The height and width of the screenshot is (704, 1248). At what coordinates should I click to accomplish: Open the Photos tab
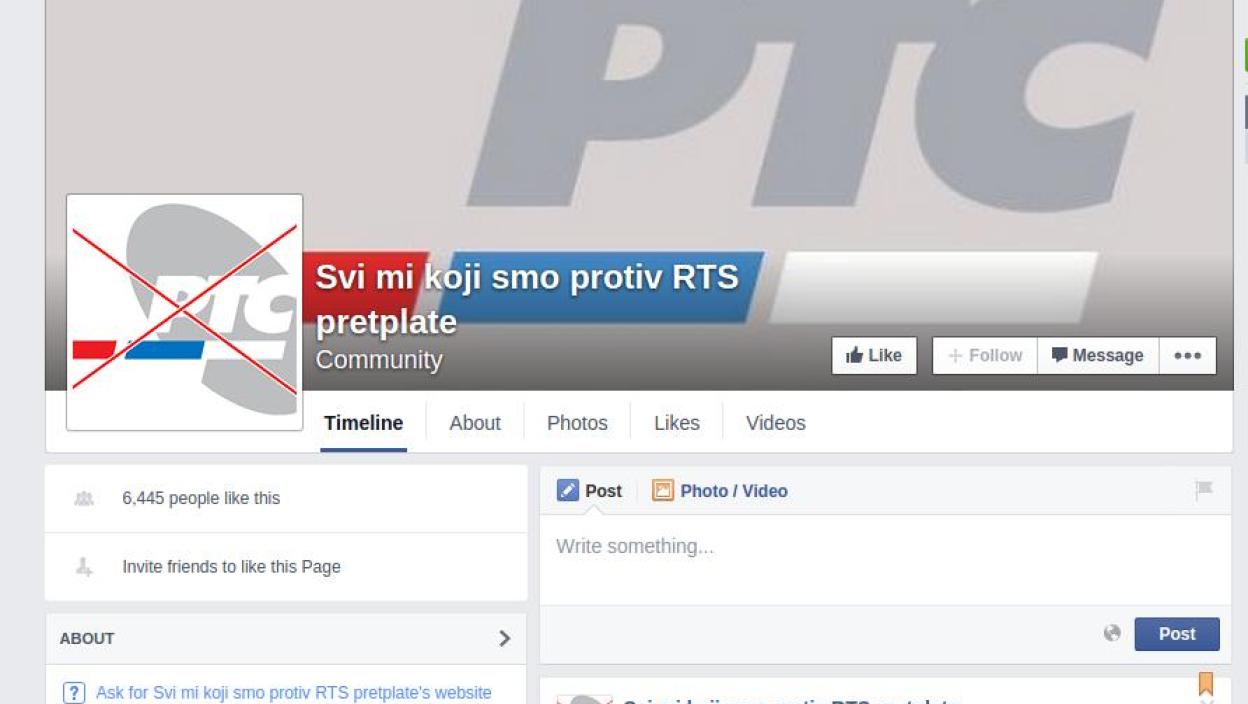[577, 423]
